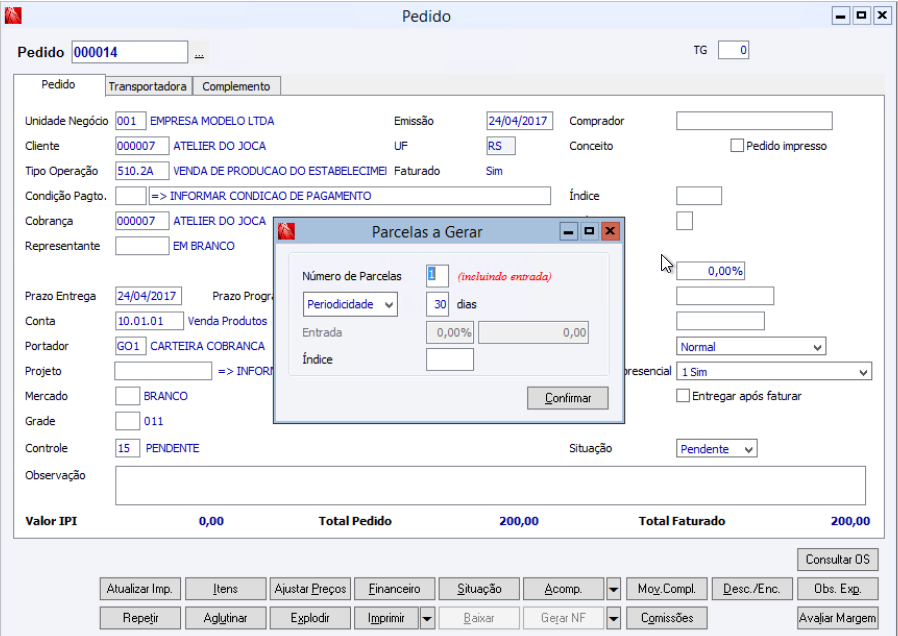
Task: Open the Situação Pendente dropdown
Action: 716,449
